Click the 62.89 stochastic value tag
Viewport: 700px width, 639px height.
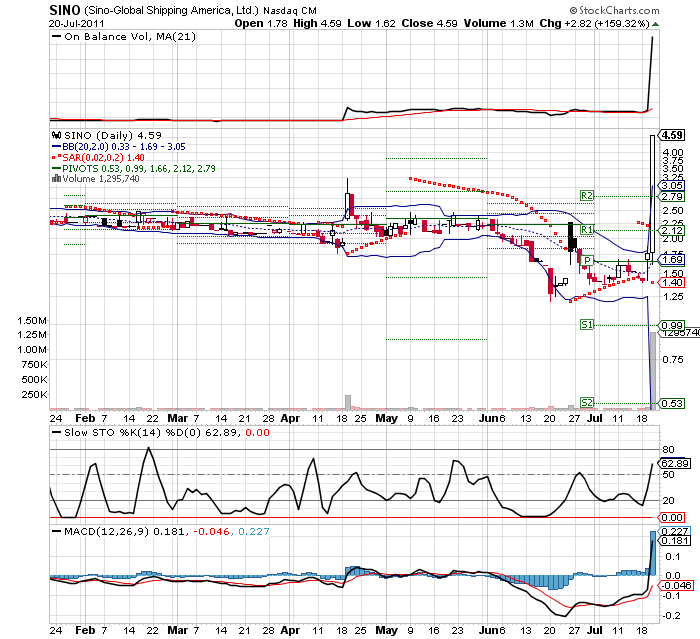[675, 464]
